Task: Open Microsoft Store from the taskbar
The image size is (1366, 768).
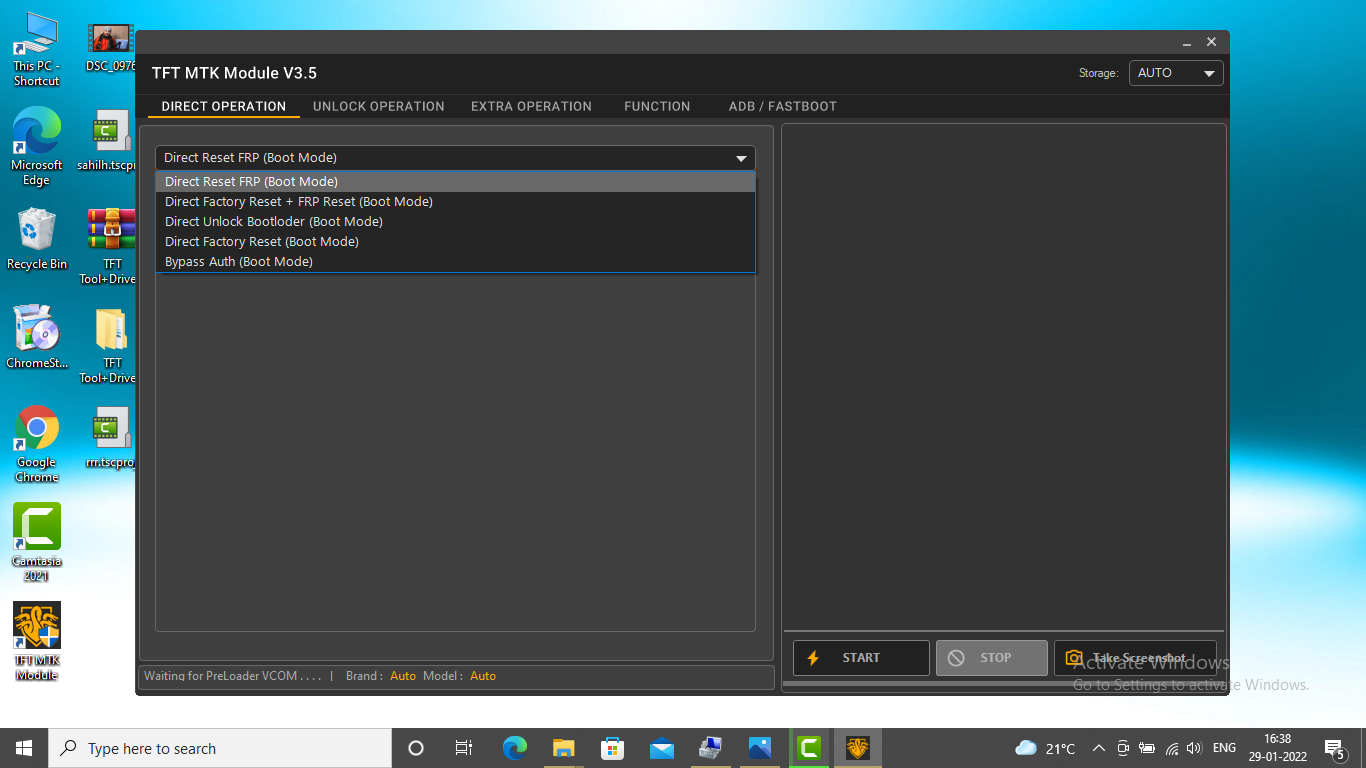Action: tap(612, 748)
